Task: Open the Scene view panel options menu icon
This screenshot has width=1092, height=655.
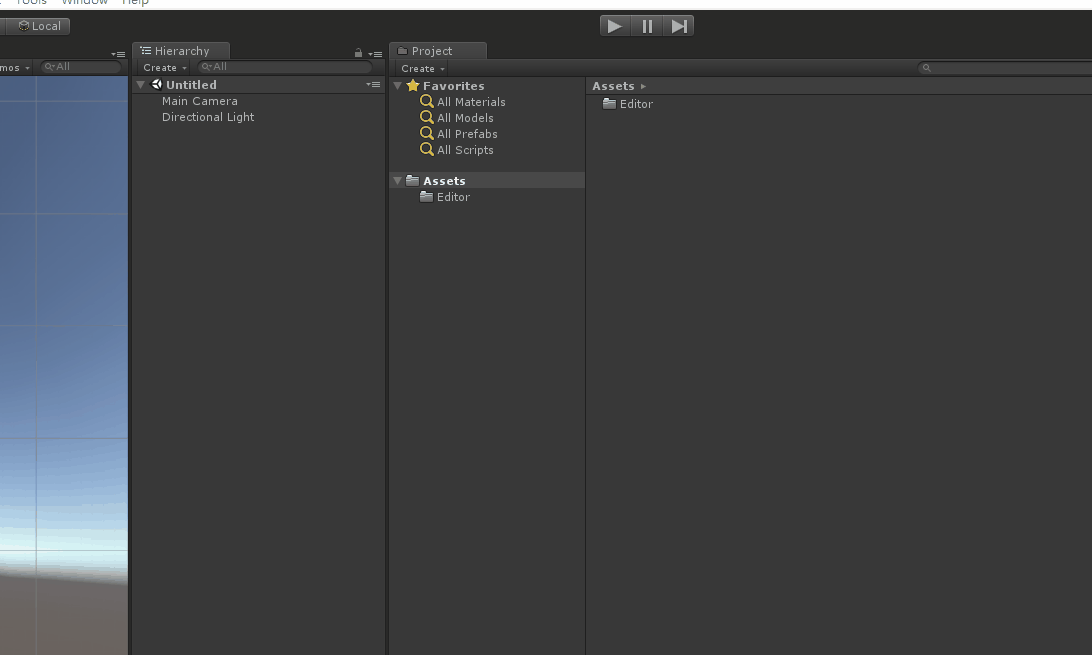Action: click(x=118, y=54)
